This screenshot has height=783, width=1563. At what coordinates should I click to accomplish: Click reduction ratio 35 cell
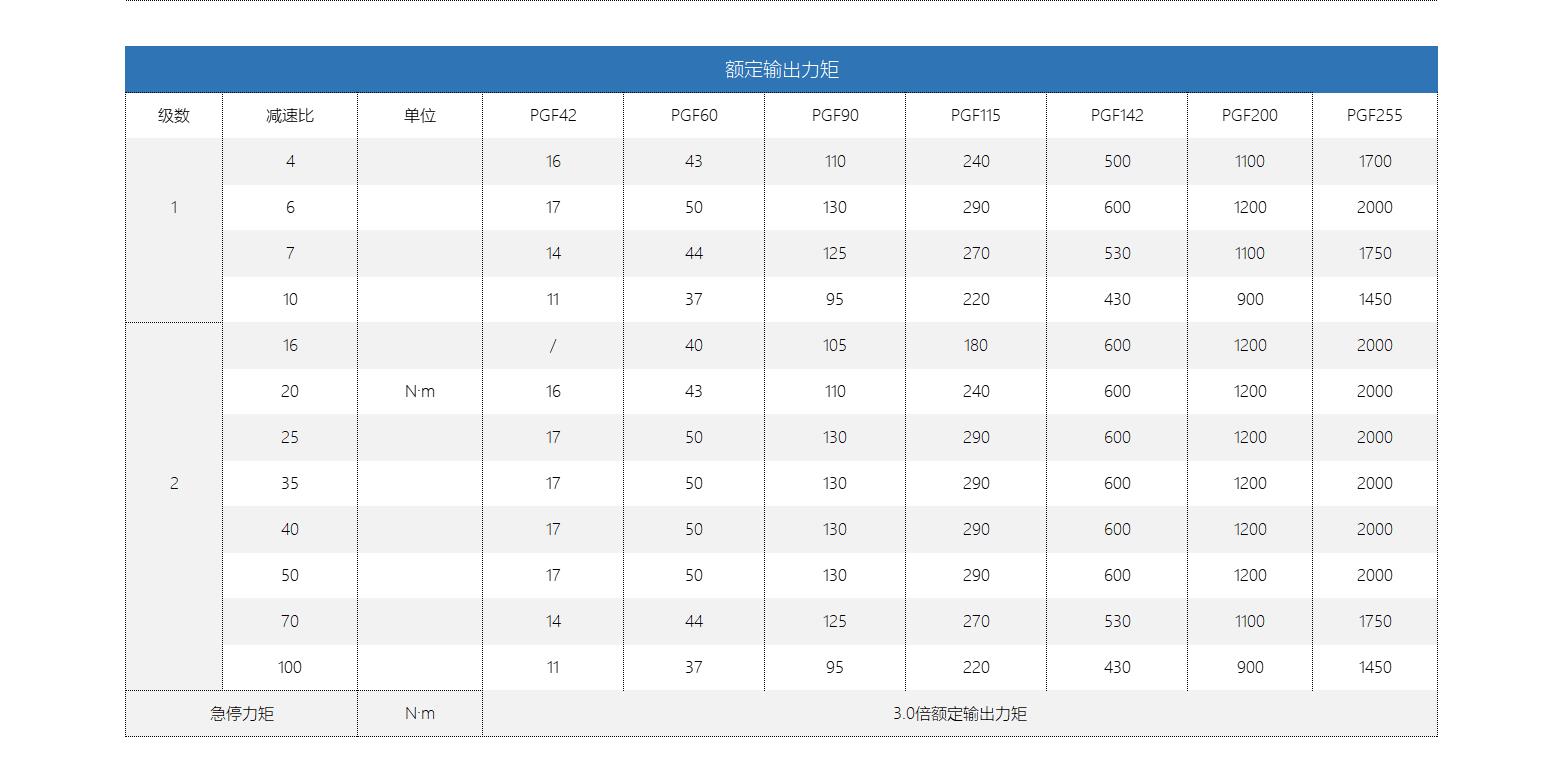coord(290,483)
